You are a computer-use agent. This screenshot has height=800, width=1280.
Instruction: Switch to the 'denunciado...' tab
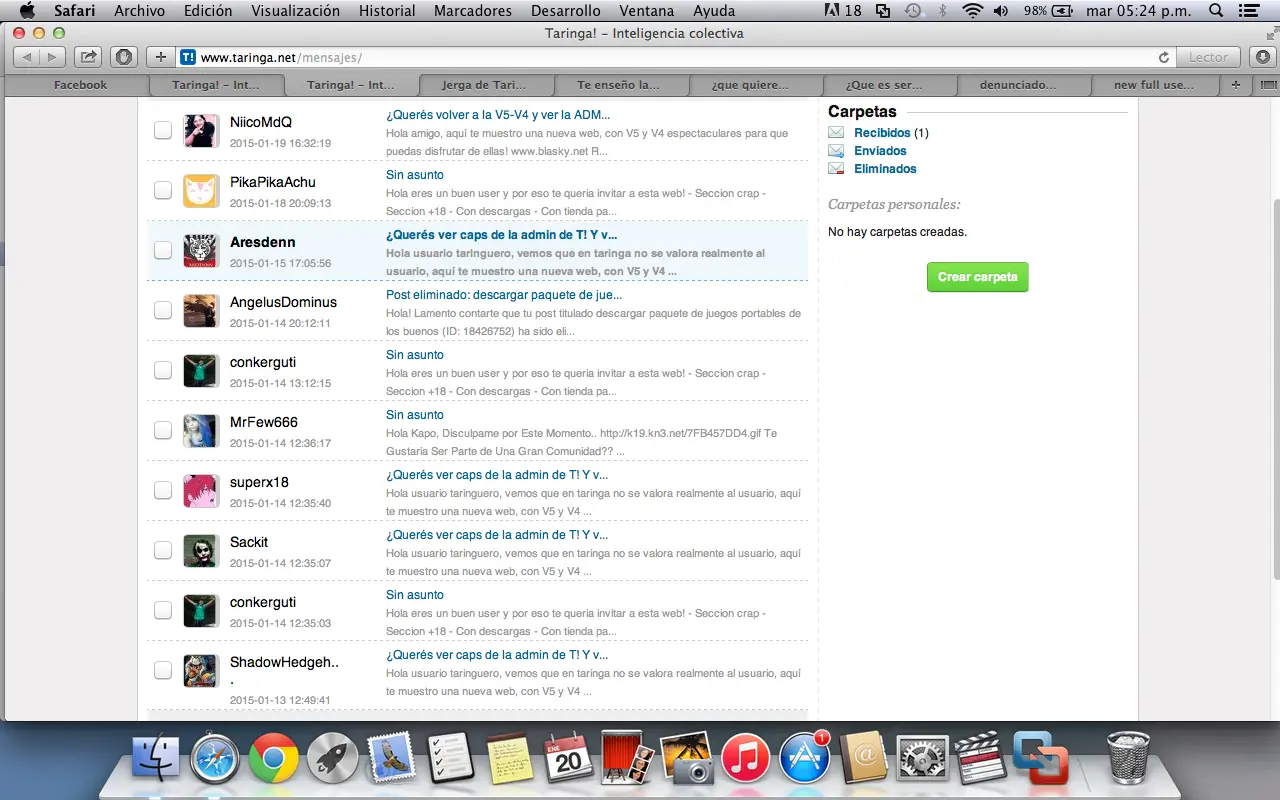(x=1022, y=85)
